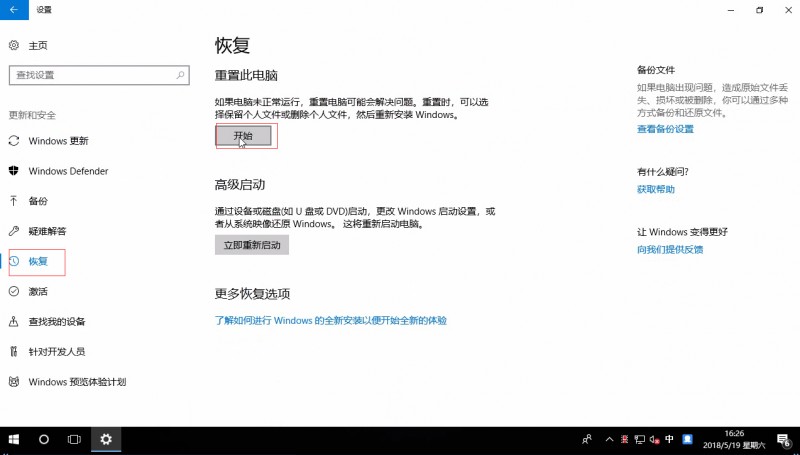Open the 激活 activation page
This screenshot has height=455, width=800.
(28, 291)
